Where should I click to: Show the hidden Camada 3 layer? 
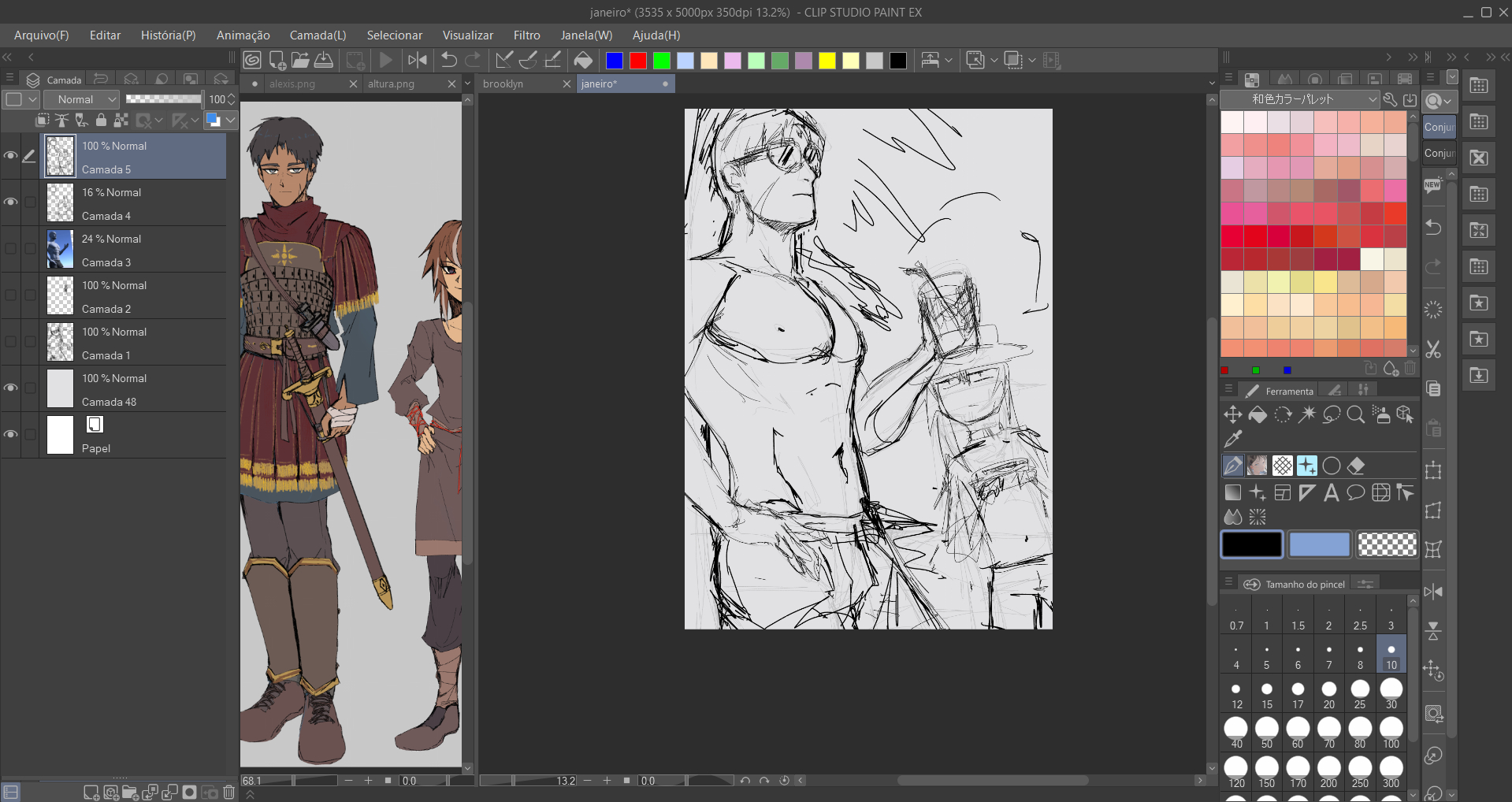[10, 249]
